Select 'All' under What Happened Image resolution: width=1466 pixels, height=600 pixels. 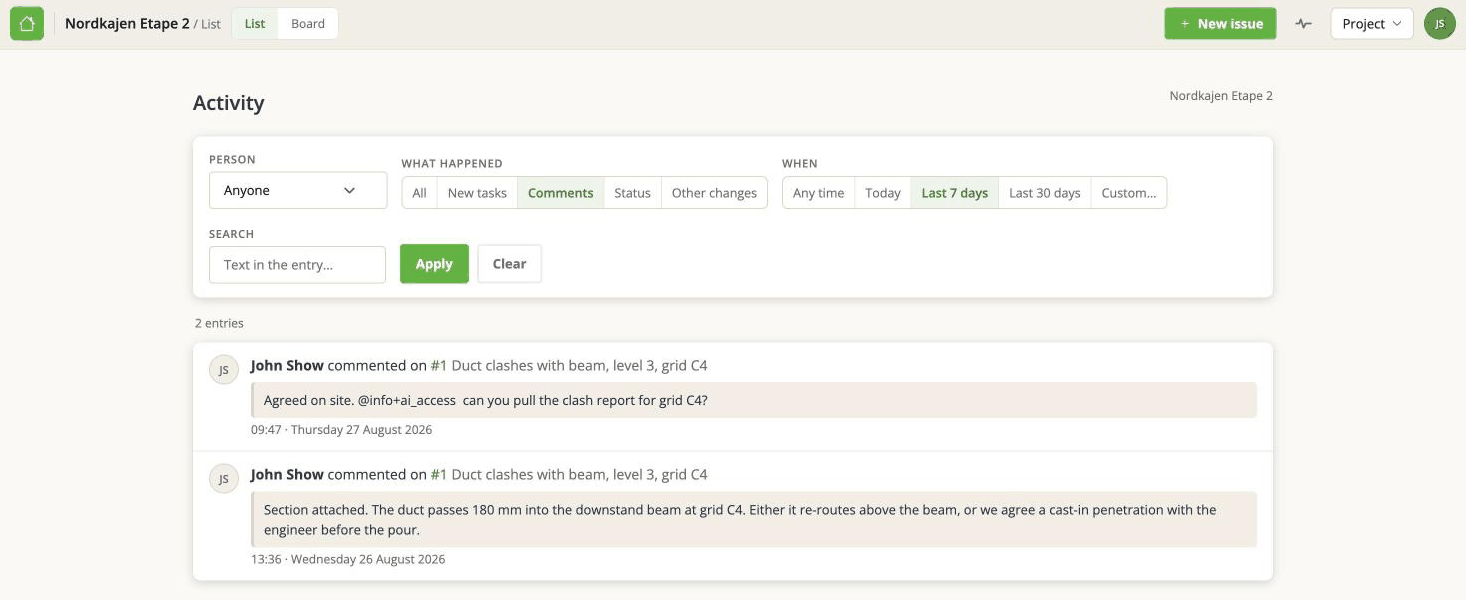pyautogui.click(x=419, y=193)
